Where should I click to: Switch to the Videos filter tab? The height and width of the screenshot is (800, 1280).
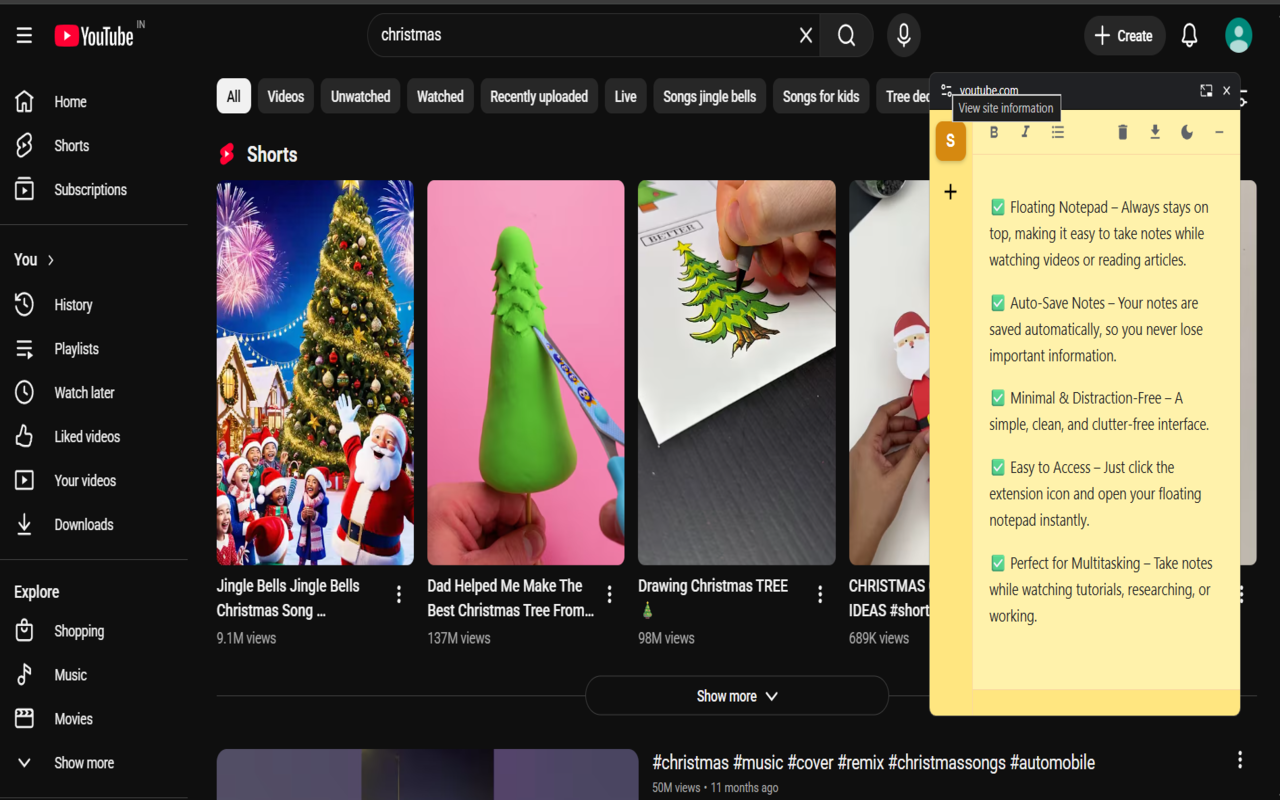[285, 96]
